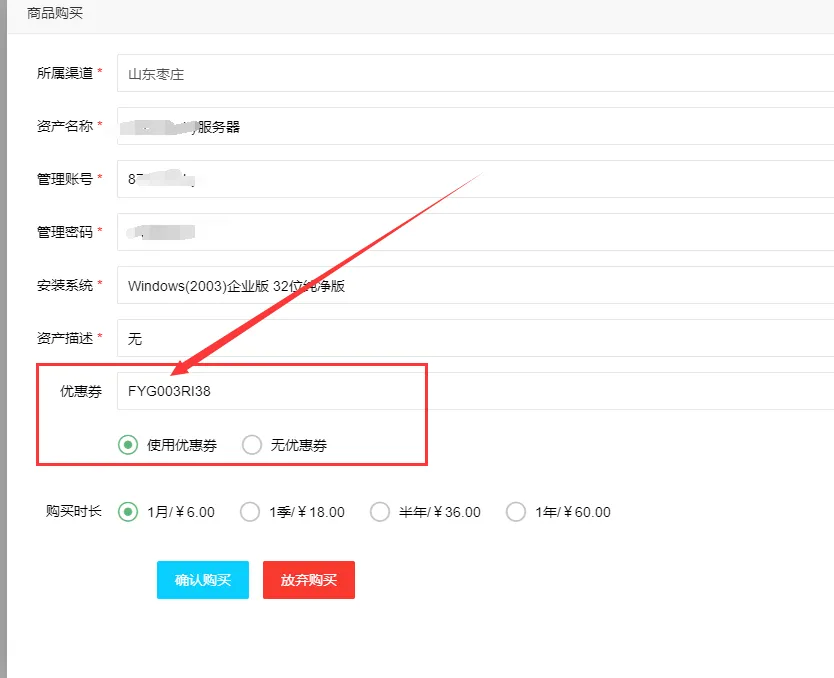Choose the 半年/¥36.00 purchase duration
This screenshot has height=678, width=834.
tap(380, 512)
